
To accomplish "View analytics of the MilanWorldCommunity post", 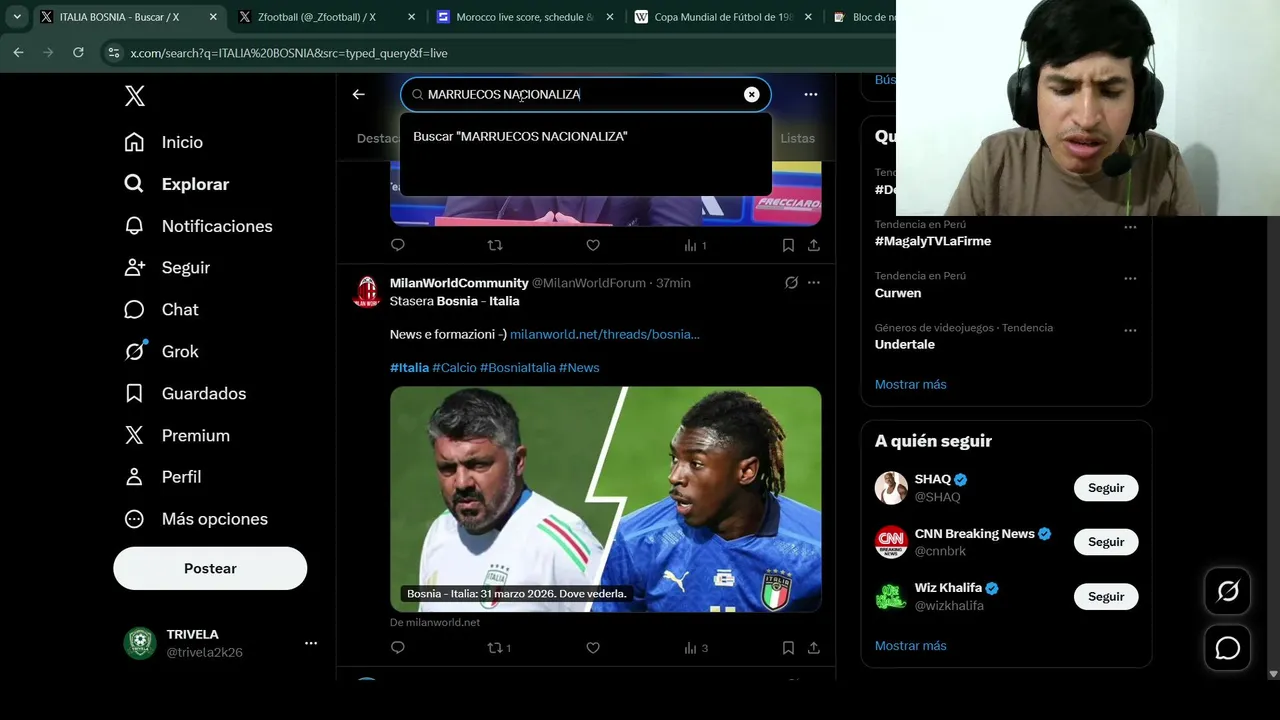I will click(x=696, y=648).
